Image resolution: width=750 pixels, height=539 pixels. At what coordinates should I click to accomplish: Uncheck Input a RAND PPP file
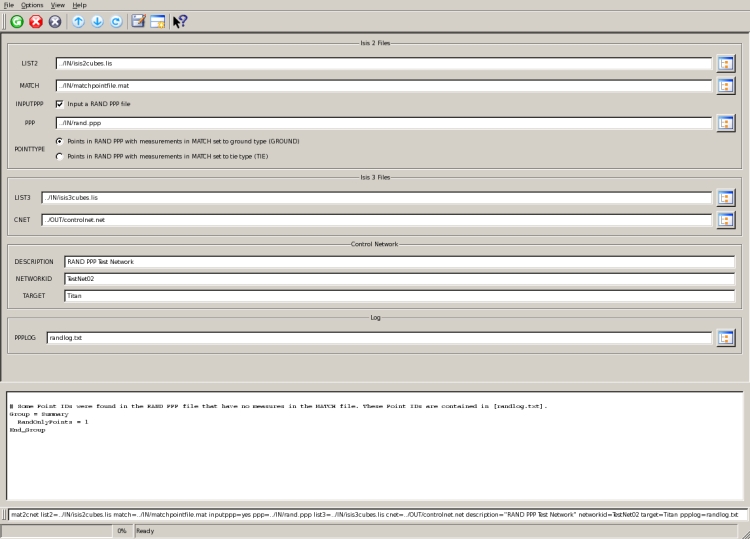point(60,103)
